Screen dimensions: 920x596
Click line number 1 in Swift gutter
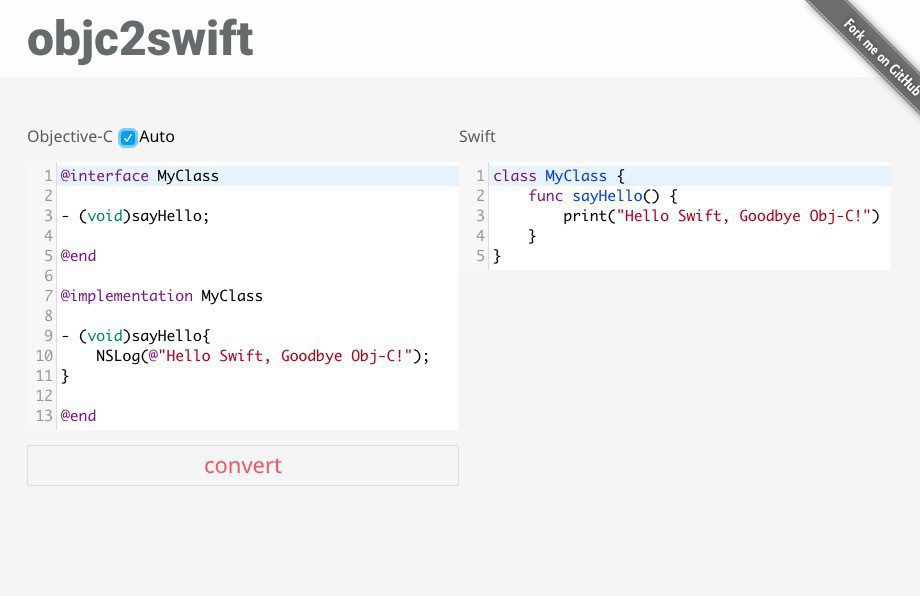pyautogui.click(x=481, y=176)
